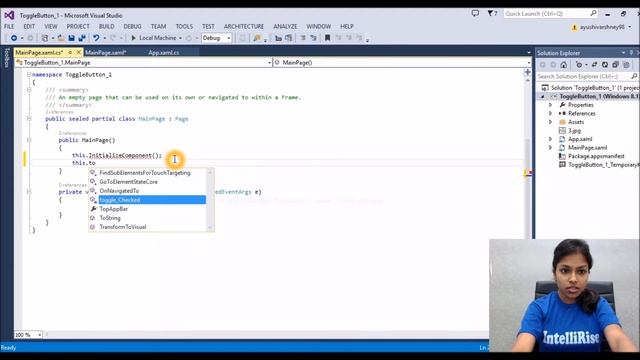Open the TOOLS menu
The height and width of the screenshot is (360, 640).
coord(184,26)
